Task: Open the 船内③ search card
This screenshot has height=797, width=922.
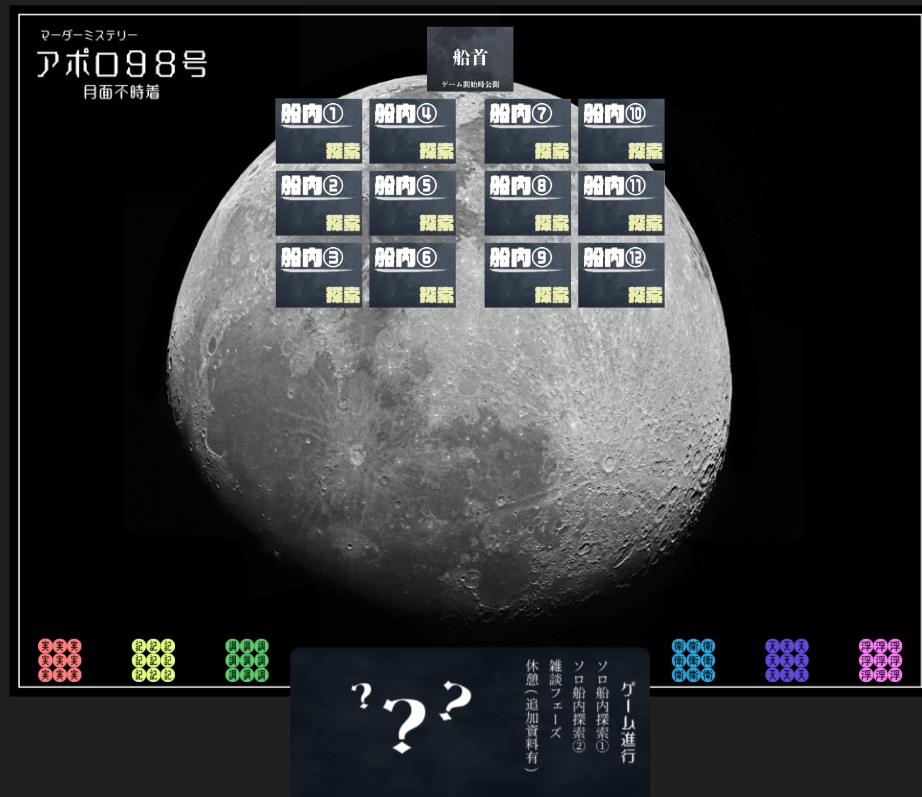Action: click(319, 275)
